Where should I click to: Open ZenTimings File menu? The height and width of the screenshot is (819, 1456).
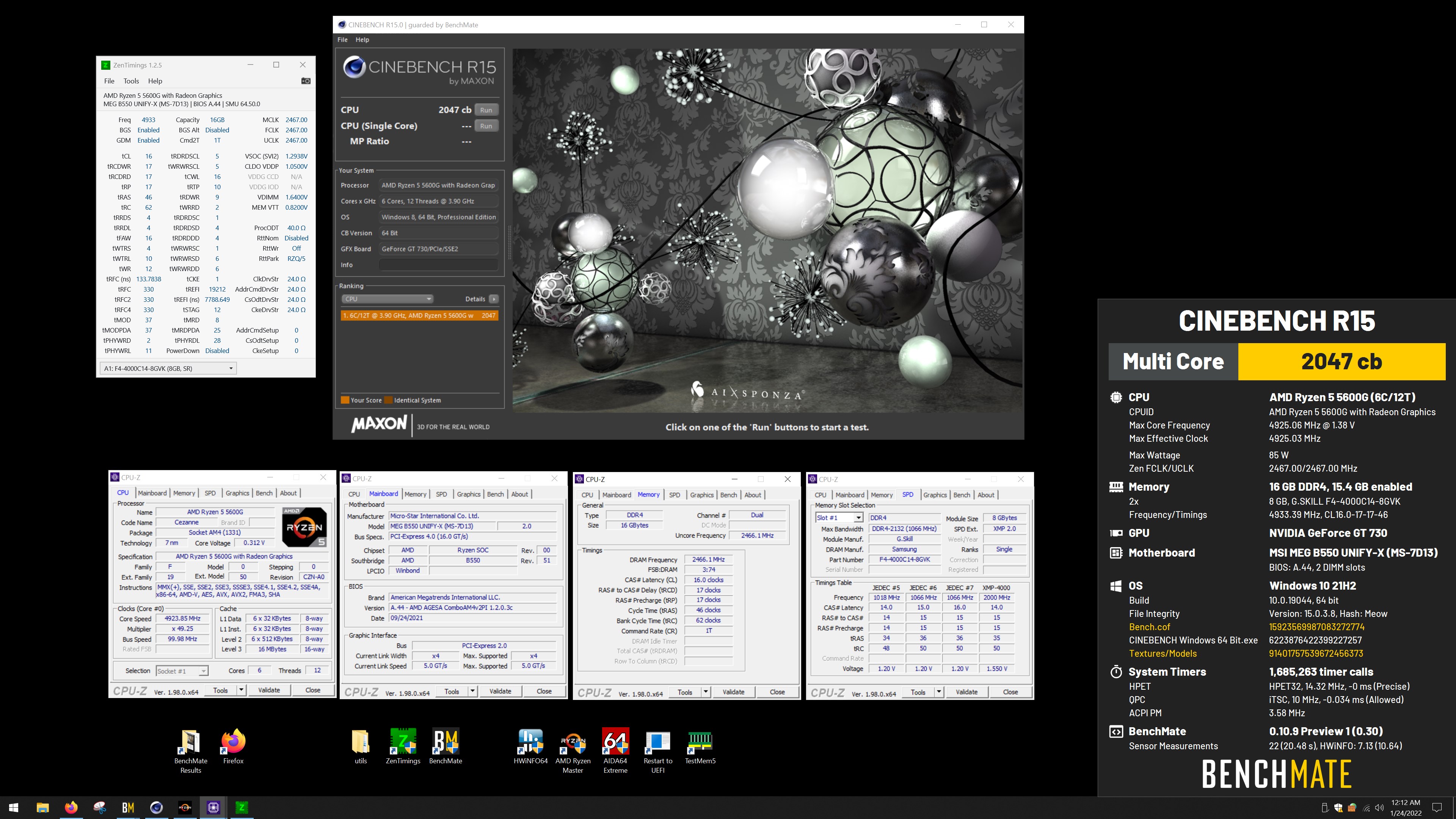click(x=109, y=81)
